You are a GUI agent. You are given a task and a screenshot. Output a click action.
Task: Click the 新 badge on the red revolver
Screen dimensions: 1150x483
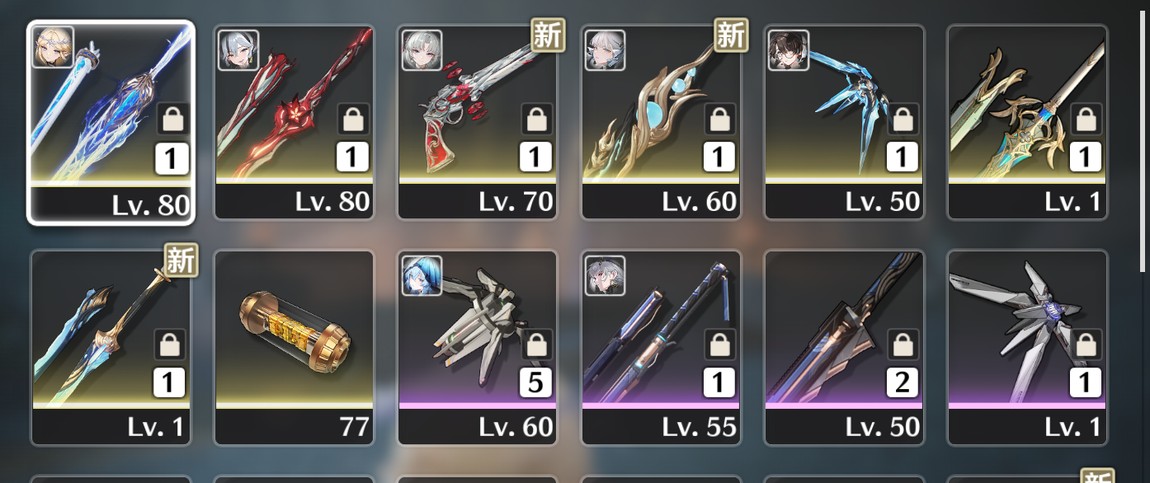549,35
